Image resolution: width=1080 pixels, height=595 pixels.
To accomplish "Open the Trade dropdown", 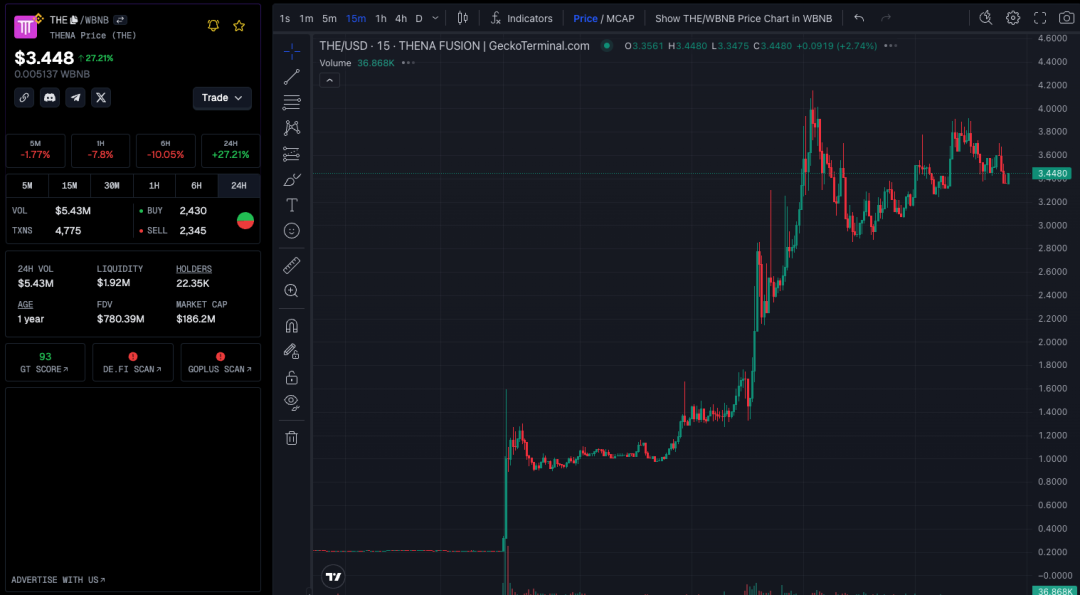I will (222, 98).
